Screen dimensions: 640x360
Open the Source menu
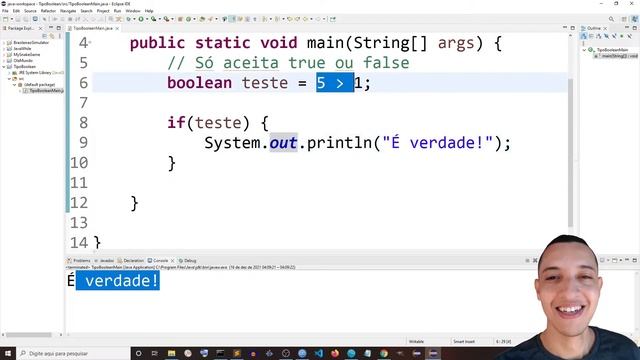click(x=30, y=11)
